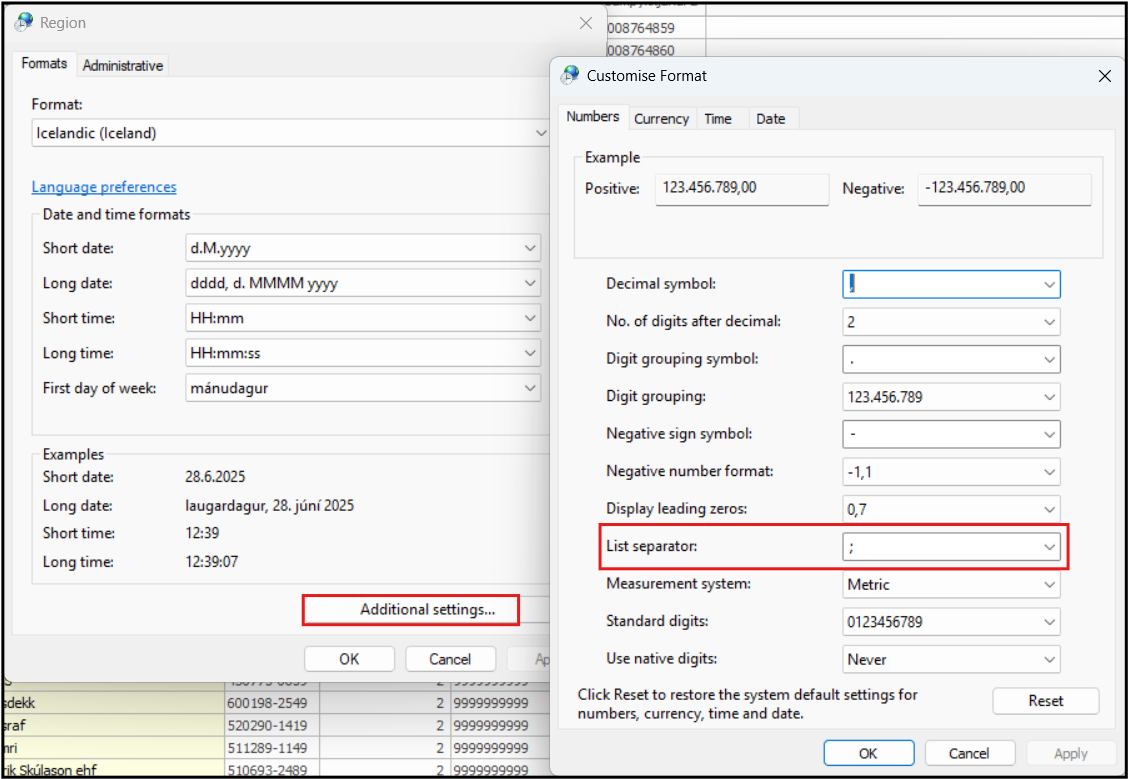Open the Digit grouping symbol dropdown
Screen dimensions: 1128x779
(1049, 359)
